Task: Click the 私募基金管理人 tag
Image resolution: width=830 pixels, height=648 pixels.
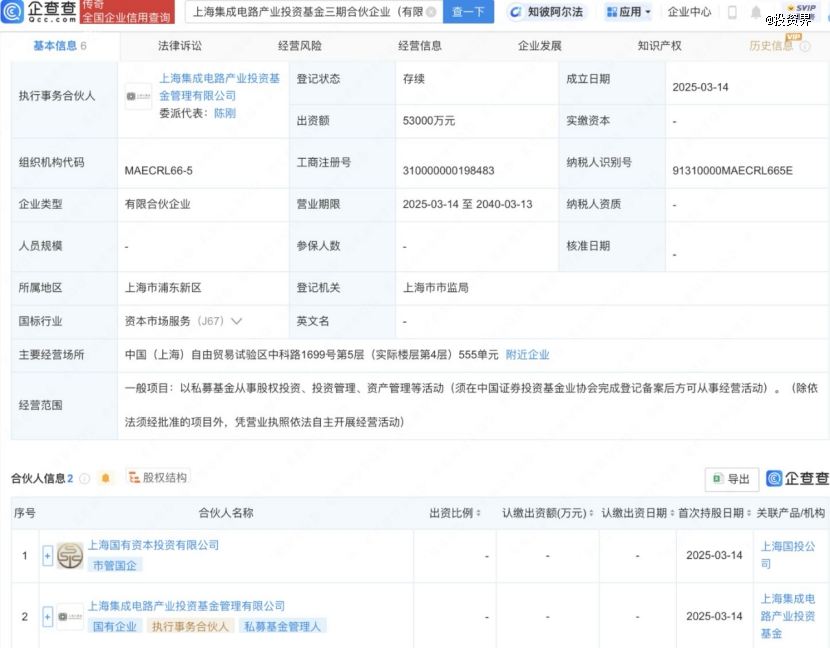Action: [283, 627]
